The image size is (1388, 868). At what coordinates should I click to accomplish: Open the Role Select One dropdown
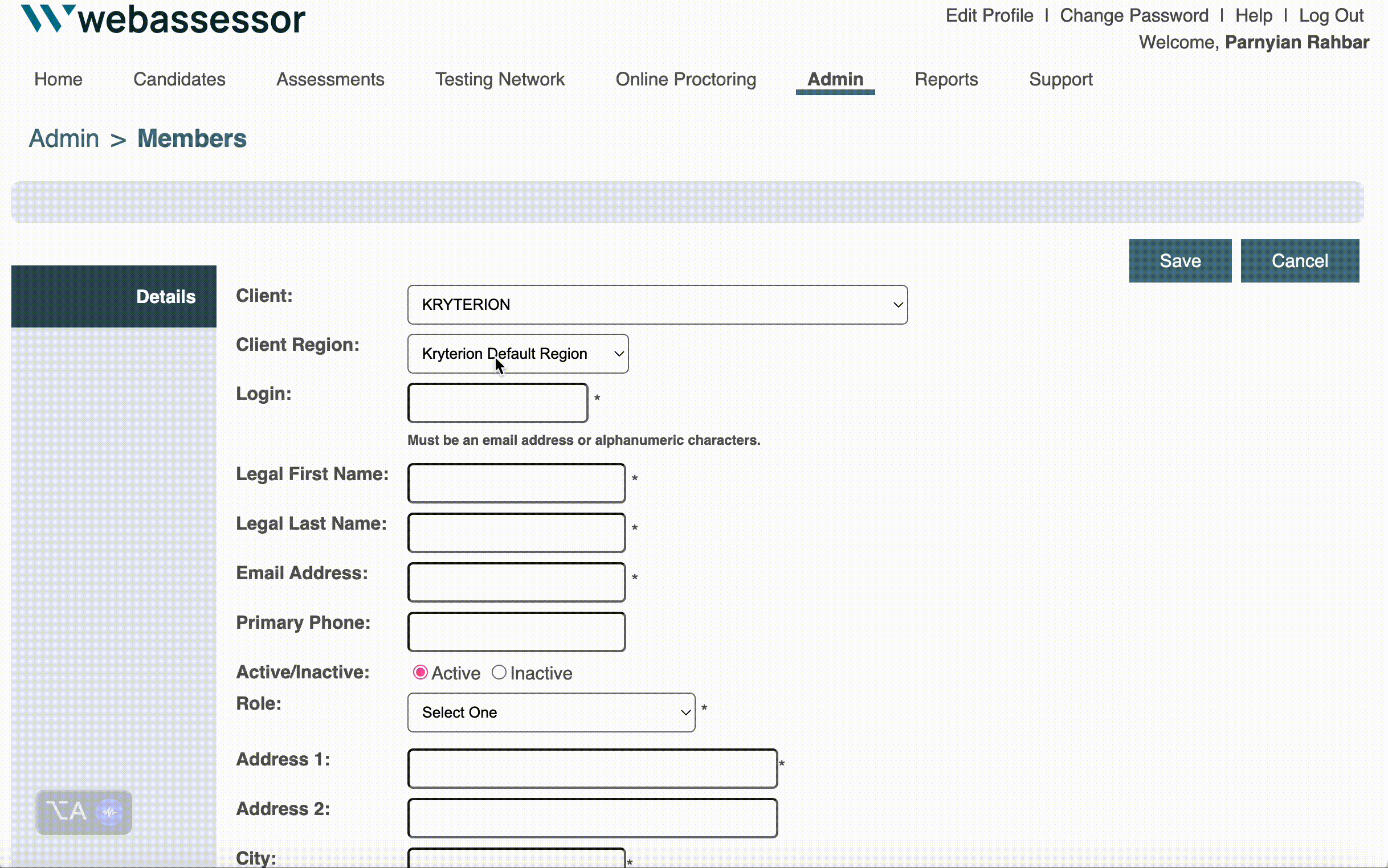click(x=551, y=713)
